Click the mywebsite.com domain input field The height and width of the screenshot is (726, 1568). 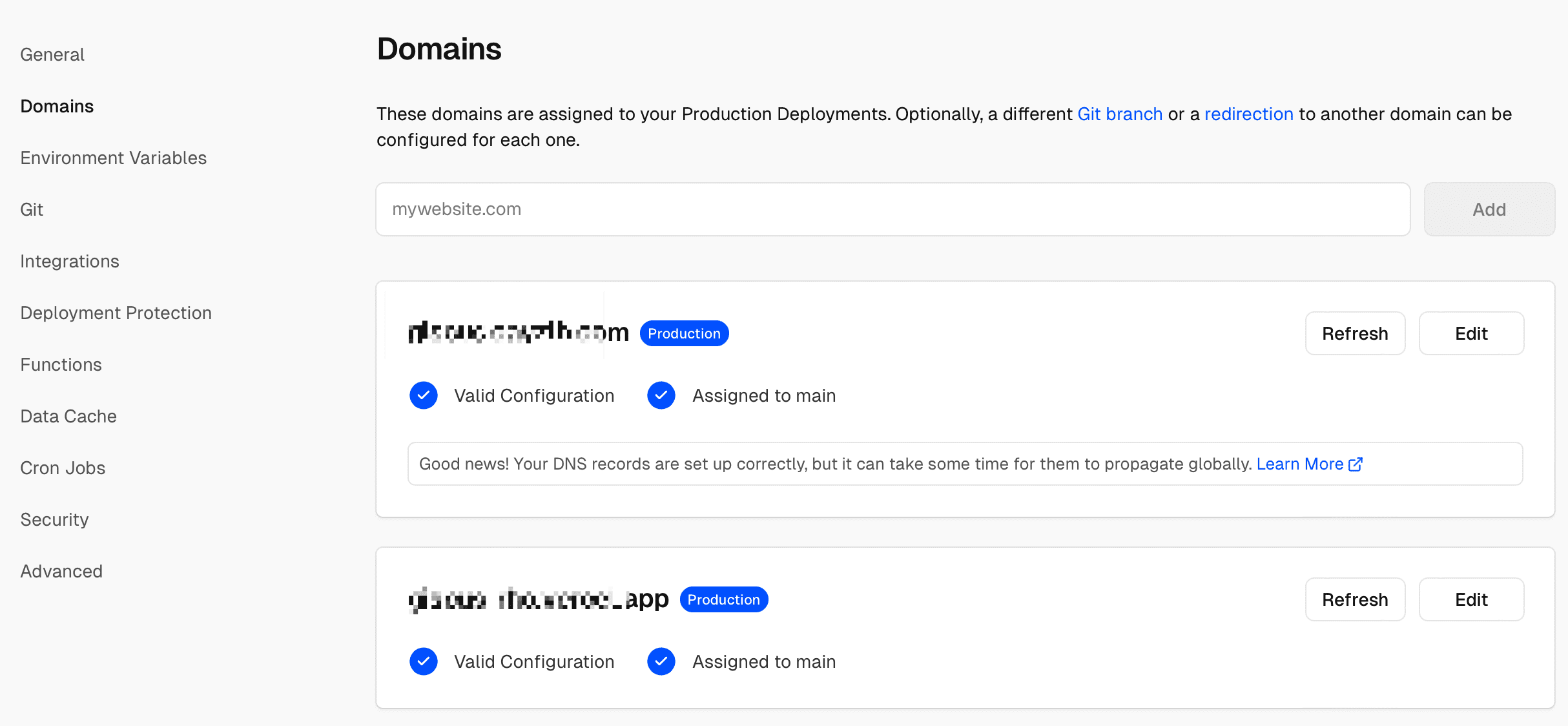point(892,209)
